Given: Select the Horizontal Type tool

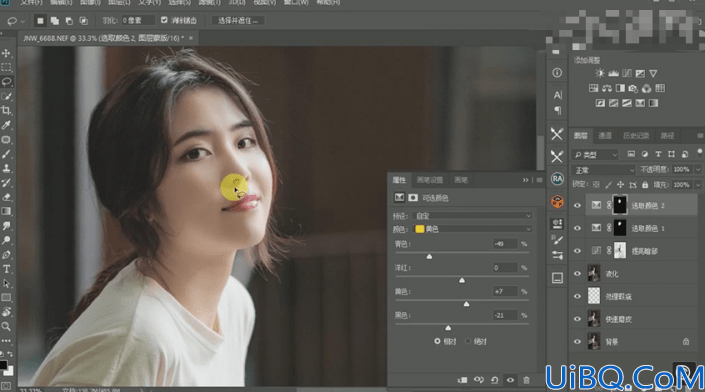Looking at the screenshot, I should coord(6,269).
